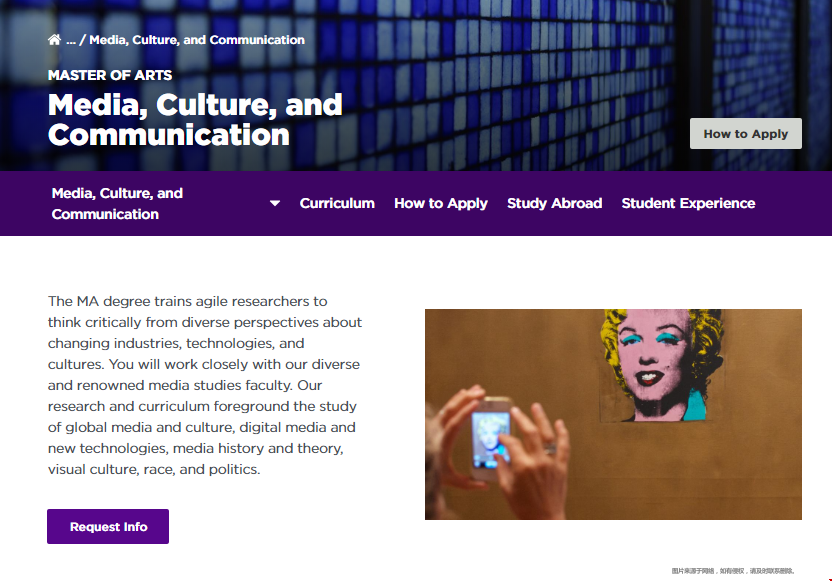Go to the home breadcrumb icon

click(54, 40)
